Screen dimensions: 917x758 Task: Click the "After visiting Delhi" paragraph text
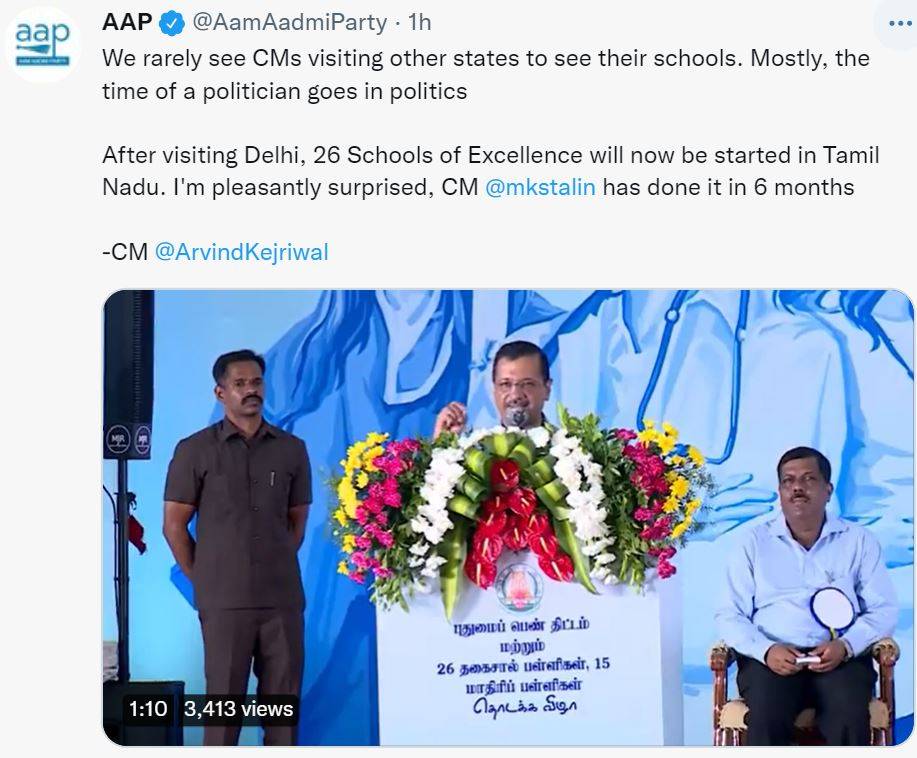490,155
